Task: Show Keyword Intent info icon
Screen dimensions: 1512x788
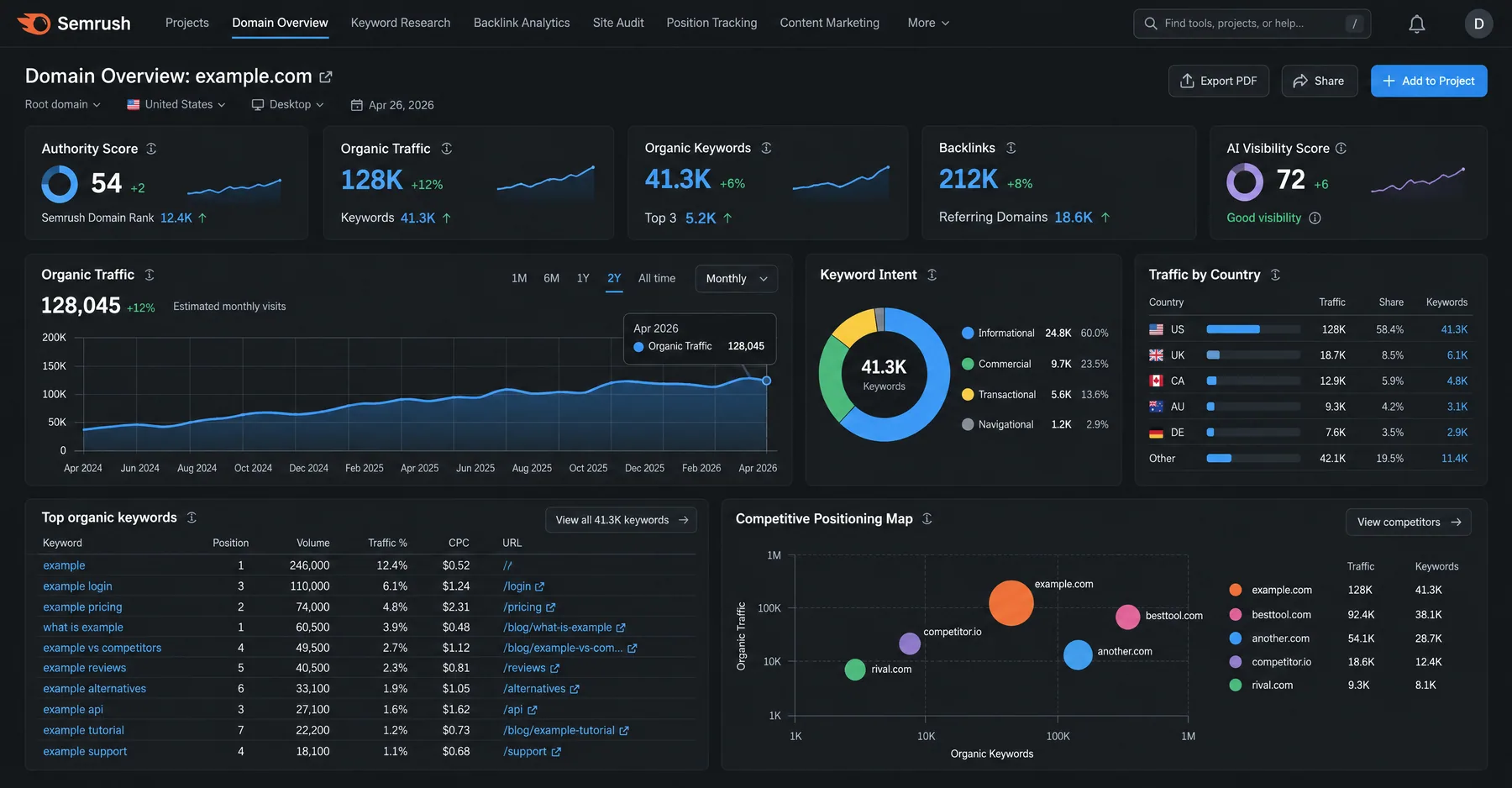Action: pos(932,275)
